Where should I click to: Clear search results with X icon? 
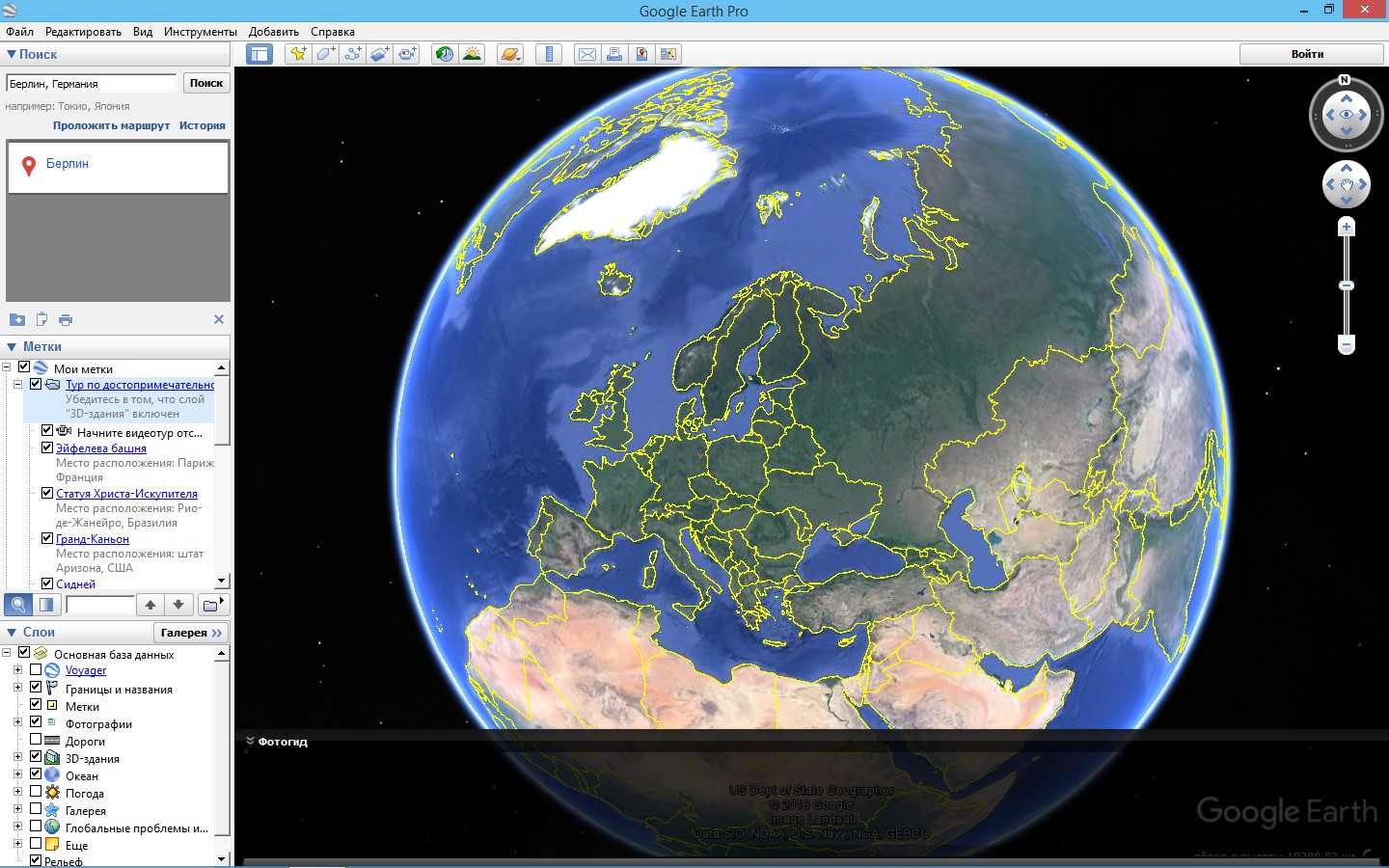click(x=219, y=319)
